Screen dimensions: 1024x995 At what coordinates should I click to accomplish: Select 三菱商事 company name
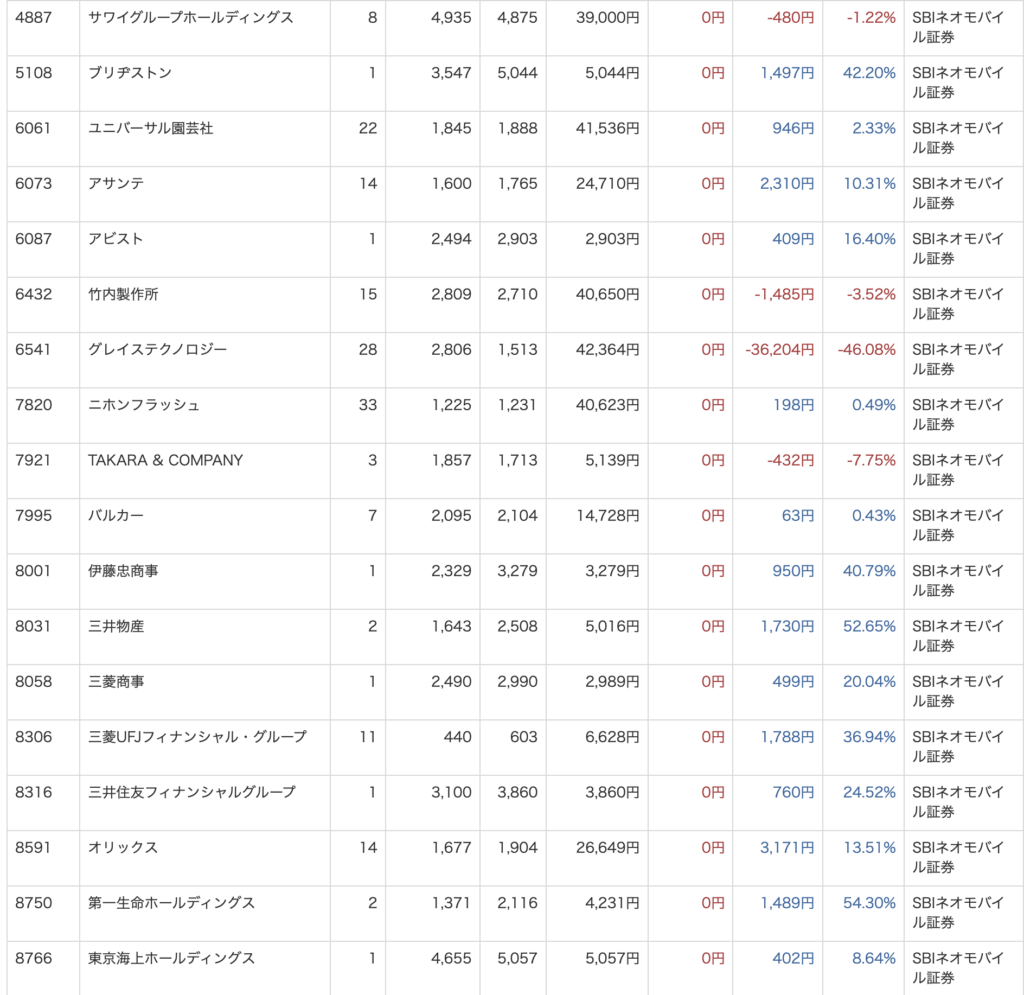[116, 682]
